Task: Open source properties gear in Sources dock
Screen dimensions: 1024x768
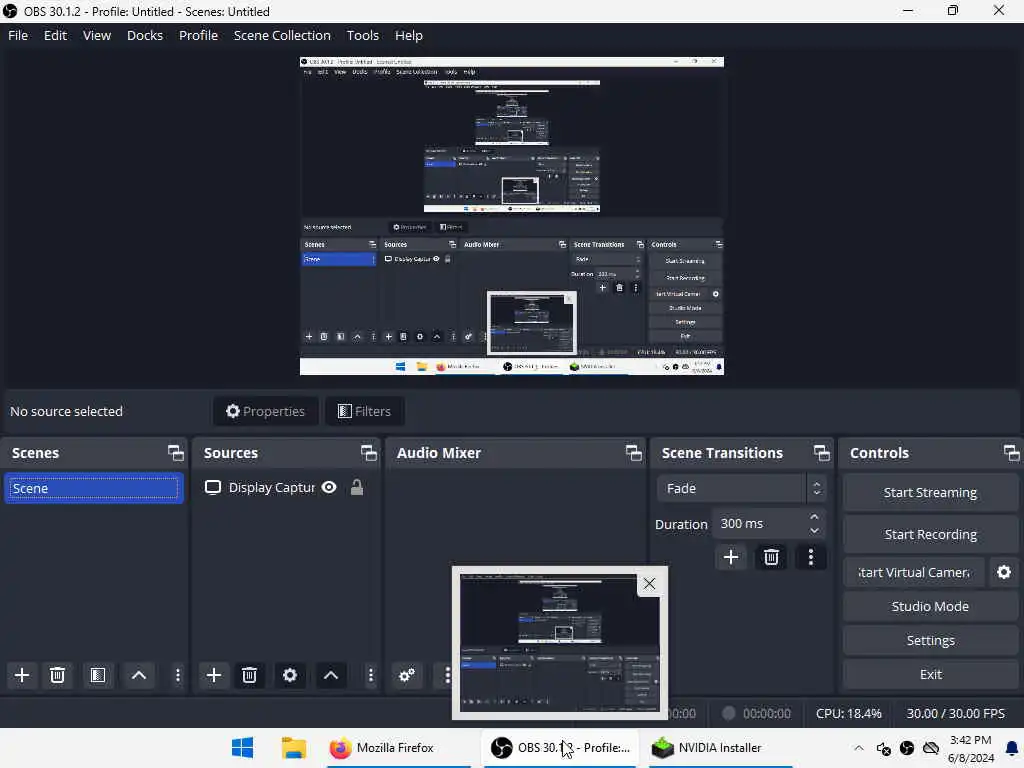Action: click(x=290, y=675)
